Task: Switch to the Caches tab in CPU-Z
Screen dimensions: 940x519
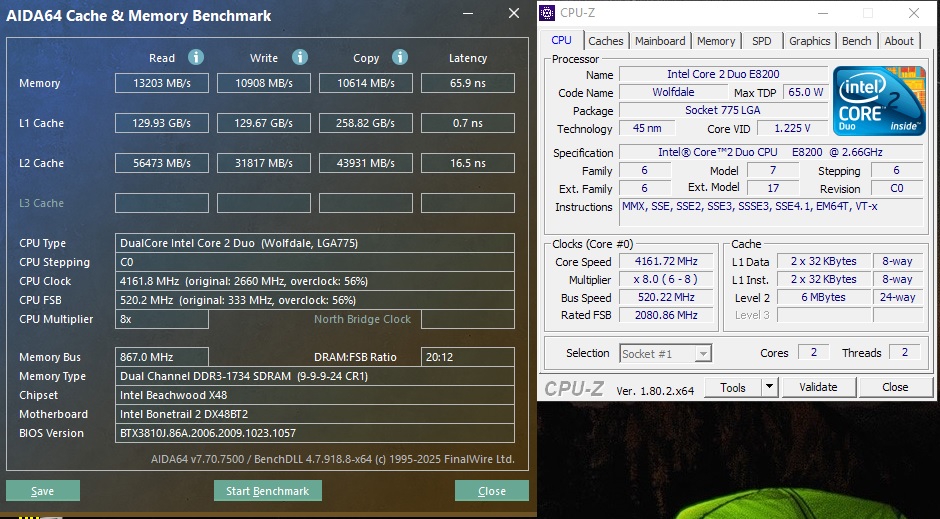Action: (605, 41)
